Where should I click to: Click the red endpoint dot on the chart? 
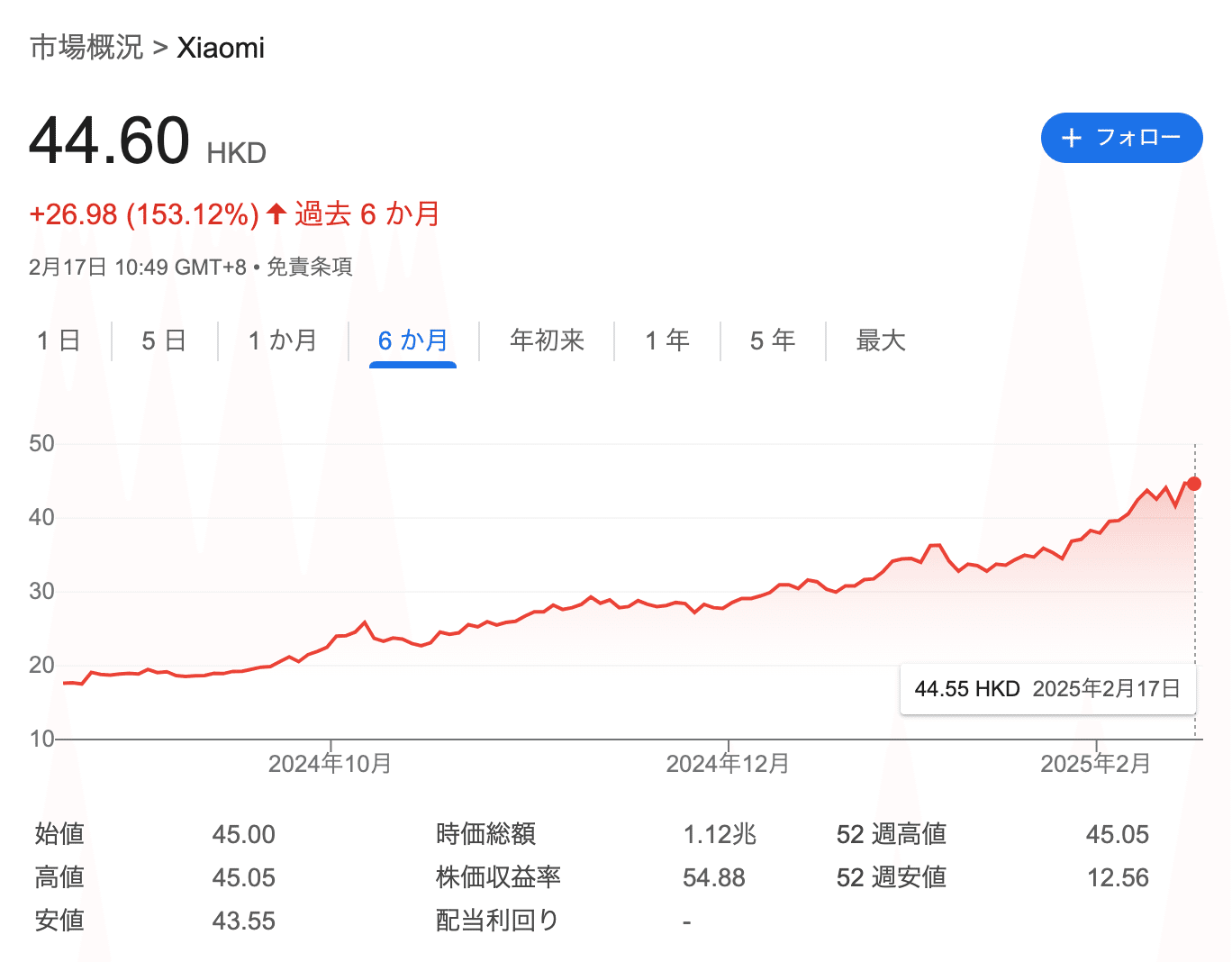click(x=1194, y=484)
